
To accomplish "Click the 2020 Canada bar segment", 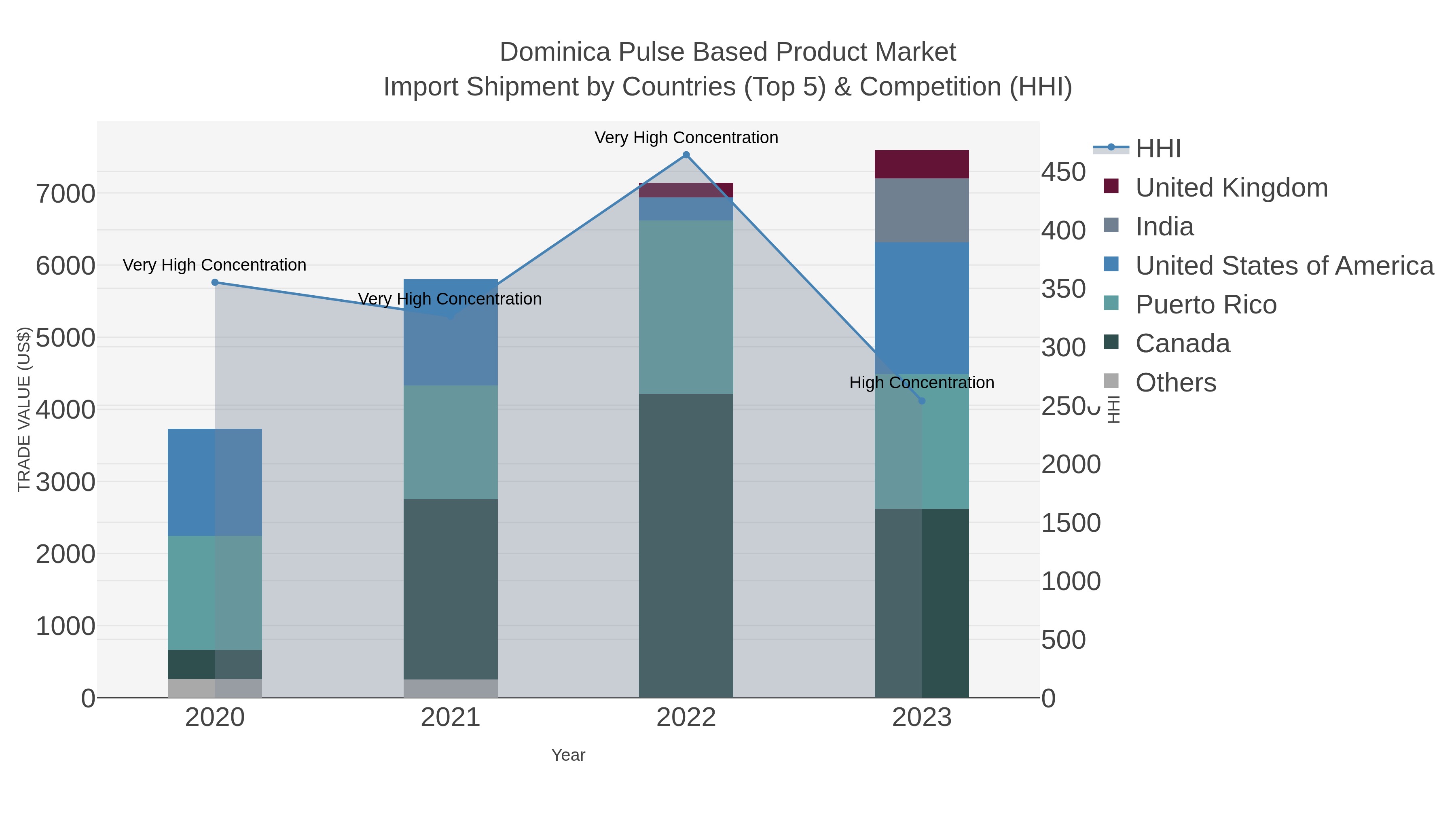I will [x=215, y=665].
